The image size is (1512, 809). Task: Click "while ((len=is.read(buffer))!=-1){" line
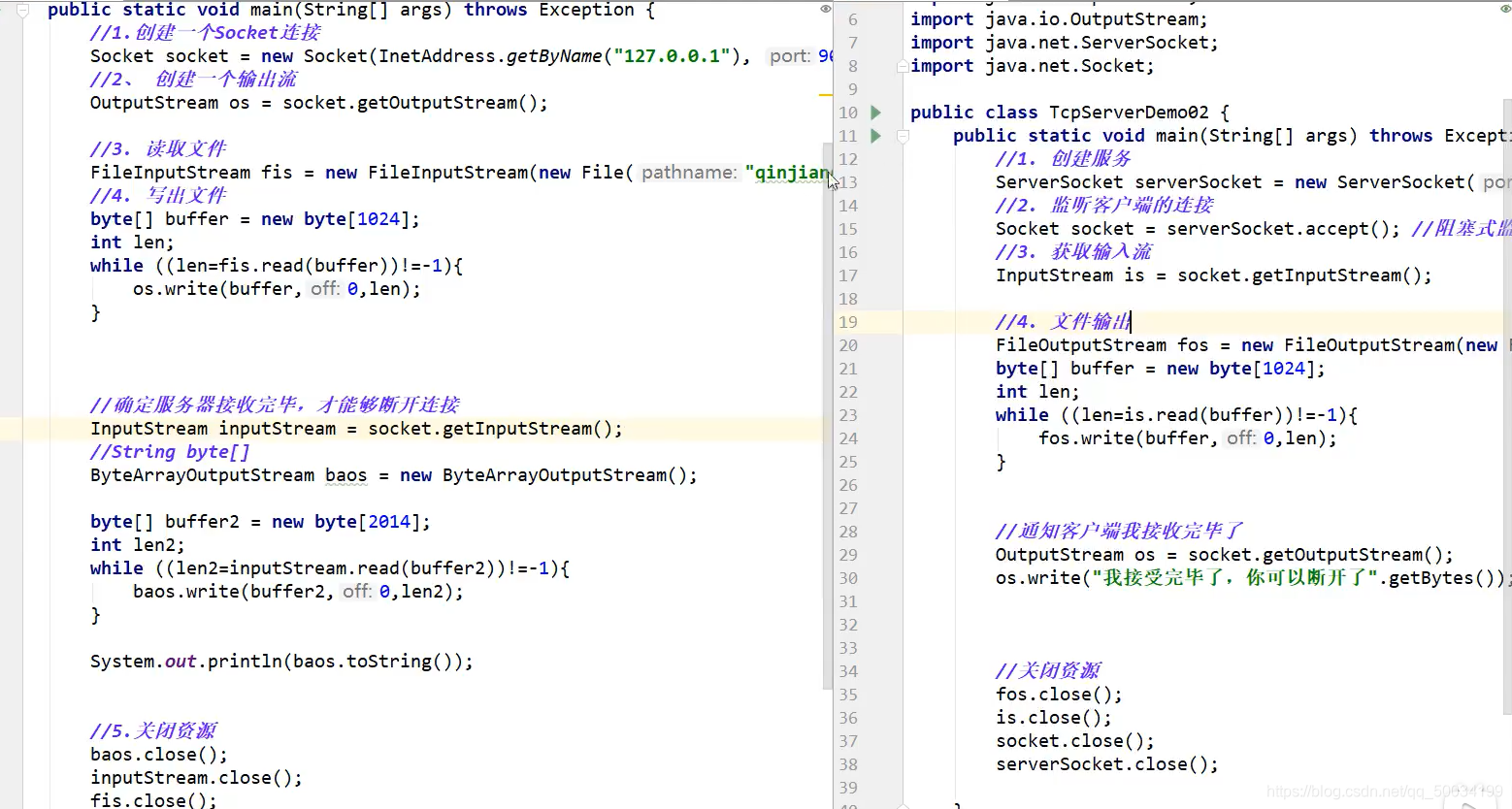tap(1176, 415)
